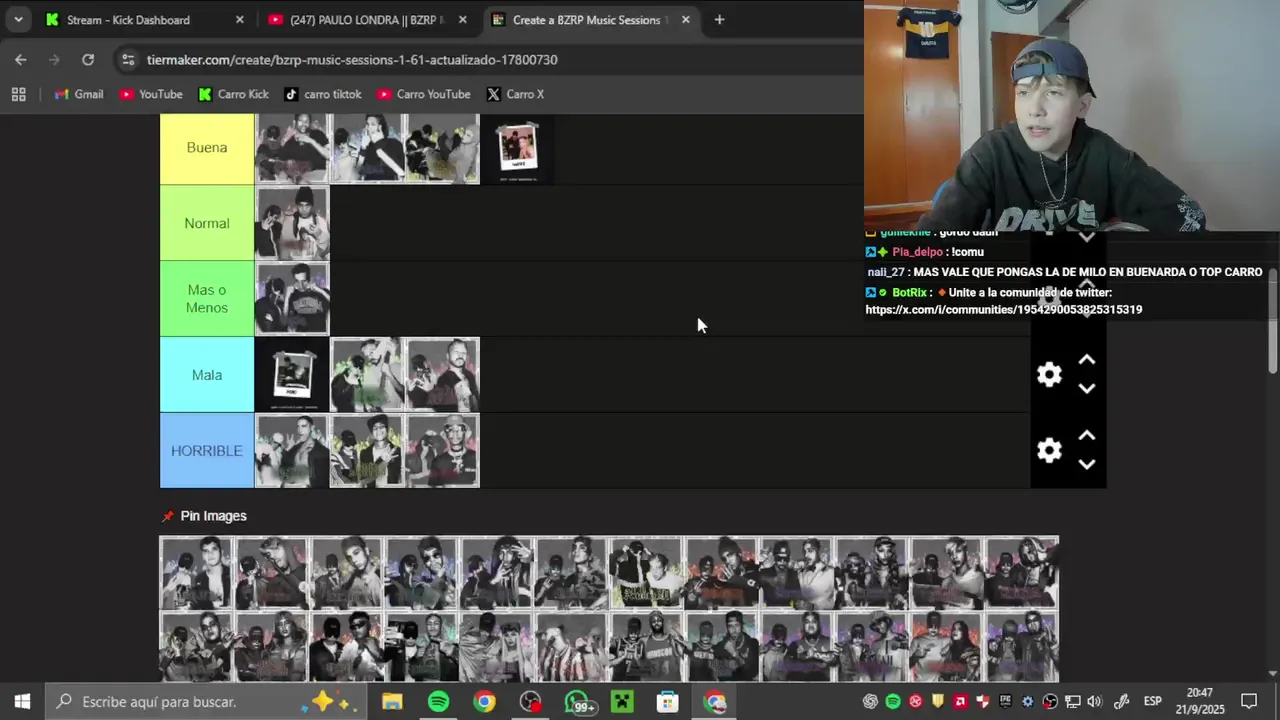
Task: Click the Windows search box
Action: coord(203,702)
